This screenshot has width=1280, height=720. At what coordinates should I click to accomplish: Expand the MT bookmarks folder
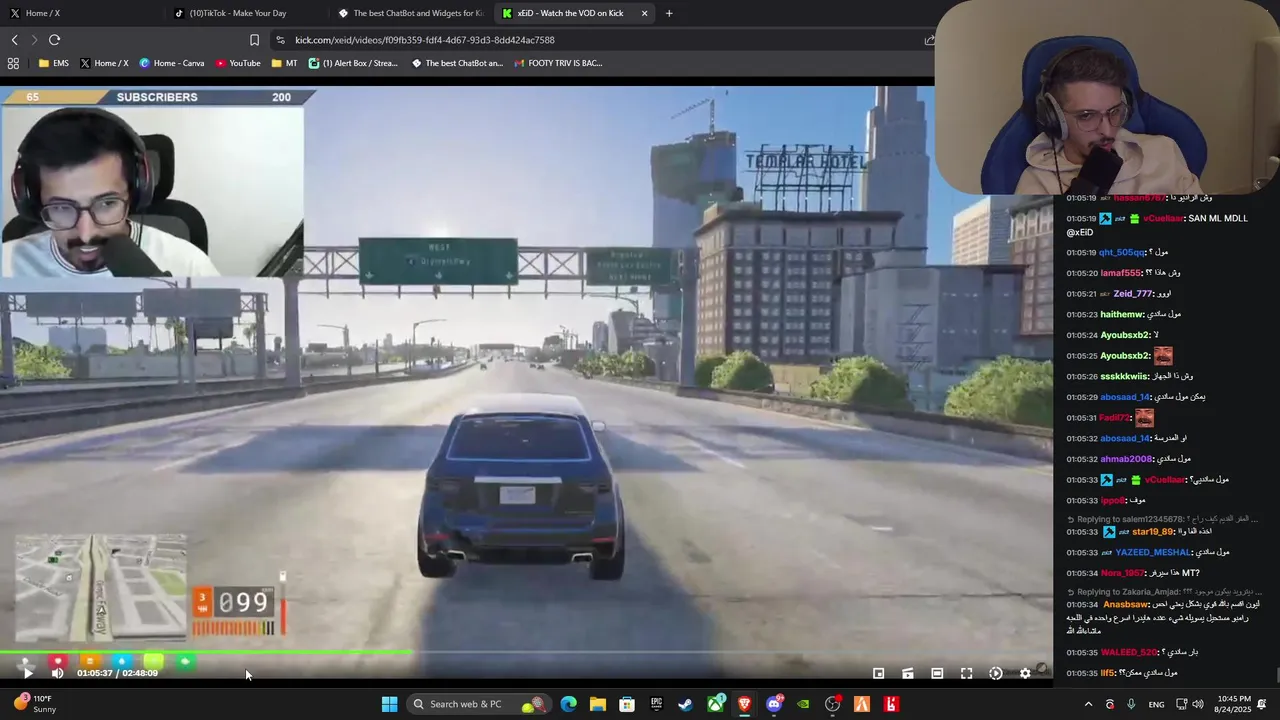coord(284,63)
